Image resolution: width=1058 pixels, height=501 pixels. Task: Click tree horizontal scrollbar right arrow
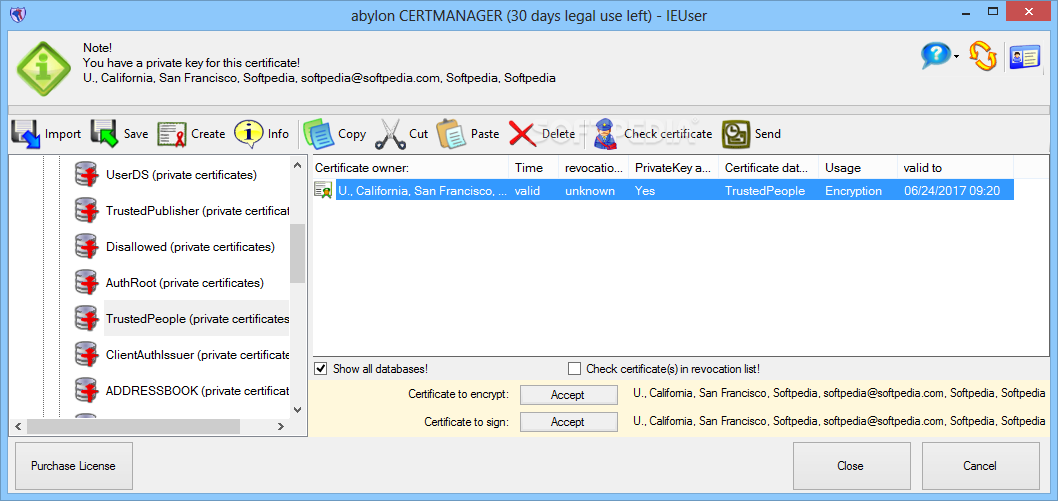click(x=282, y=426)
